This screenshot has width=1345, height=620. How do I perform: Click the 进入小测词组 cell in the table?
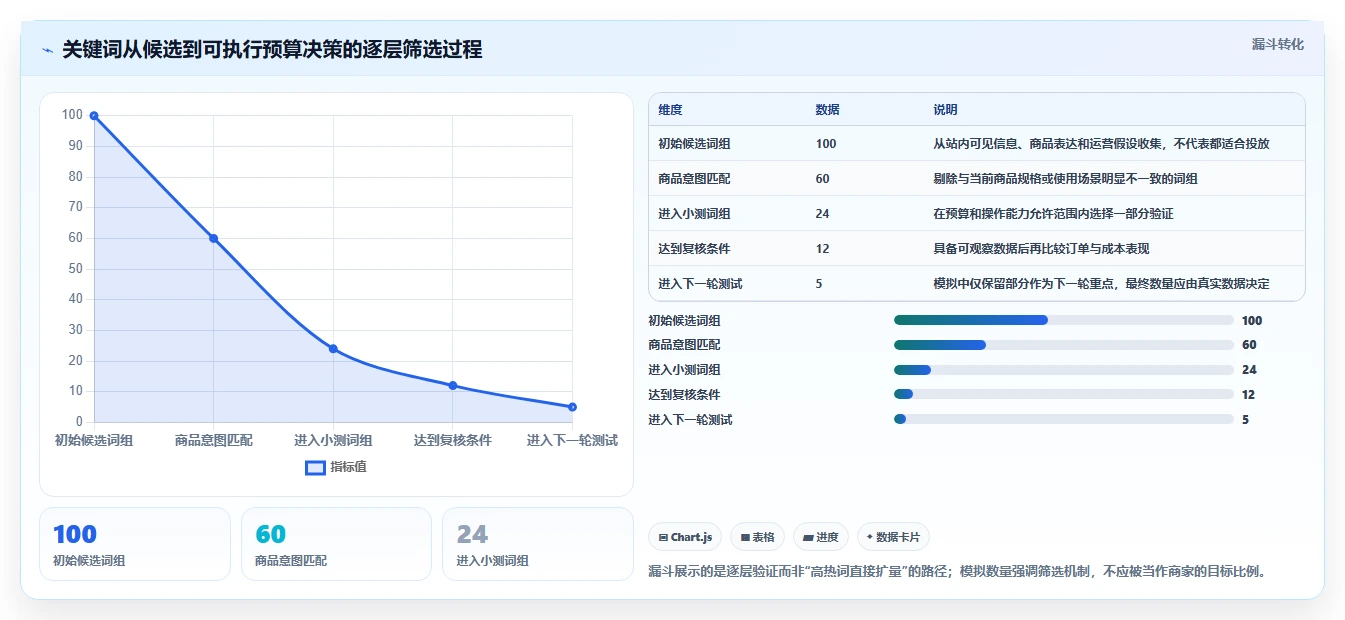tap(694, 214)
